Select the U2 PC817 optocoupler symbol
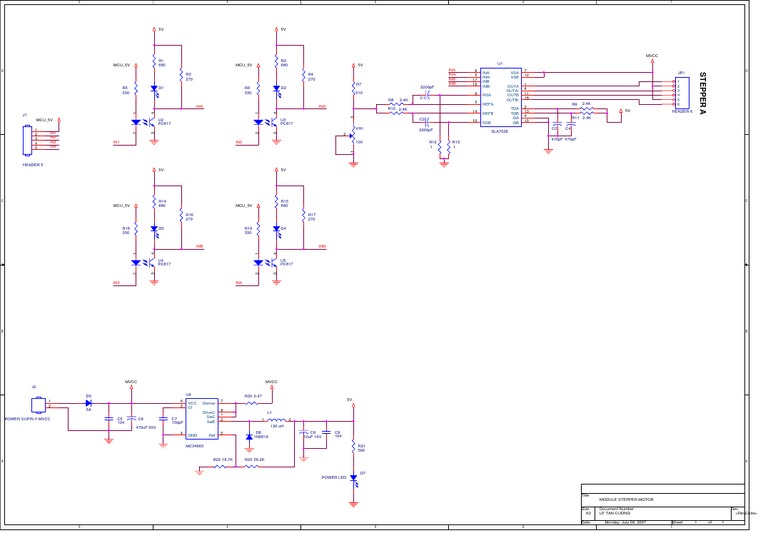 (145, 123)
